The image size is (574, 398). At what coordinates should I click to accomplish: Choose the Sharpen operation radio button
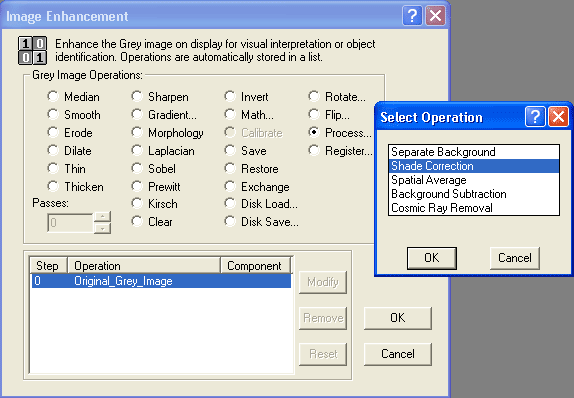tap(137, 96)
